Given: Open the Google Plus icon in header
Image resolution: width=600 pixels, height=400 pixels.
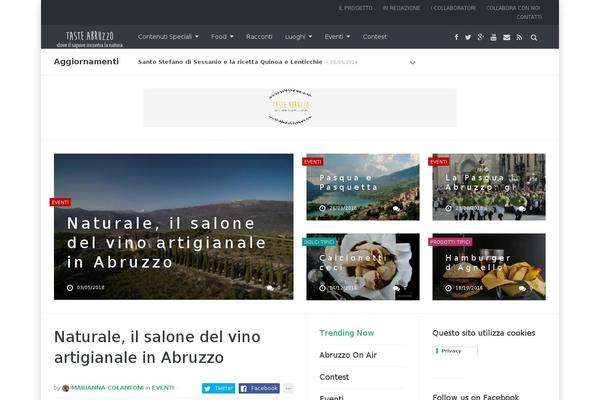Looking at the screenshot, I should [x=481, y=37].
